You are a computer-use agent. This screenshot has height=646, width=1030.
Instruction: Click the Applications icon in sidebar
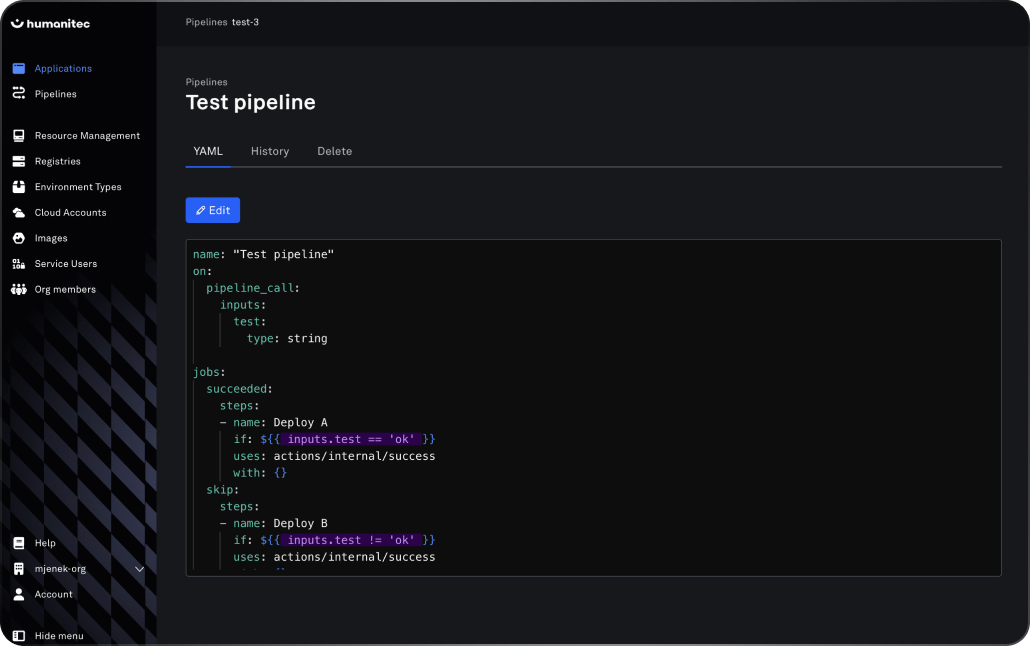click(x=18, y=69)
